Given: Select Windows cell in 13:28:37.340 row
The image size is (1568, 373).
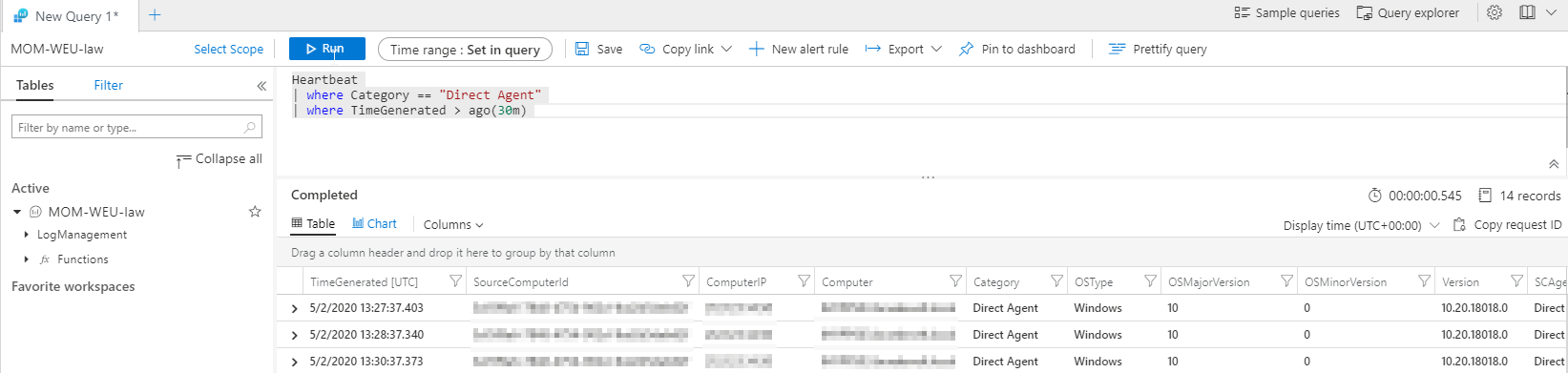Looking at the screenshot, I should (x=1098, y=335).
